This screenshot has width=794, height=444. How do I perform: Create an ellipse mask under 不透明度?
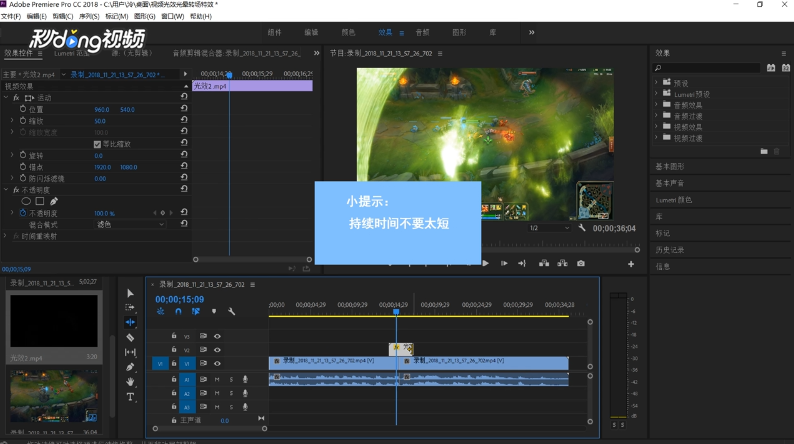click(x=26, y=201)
